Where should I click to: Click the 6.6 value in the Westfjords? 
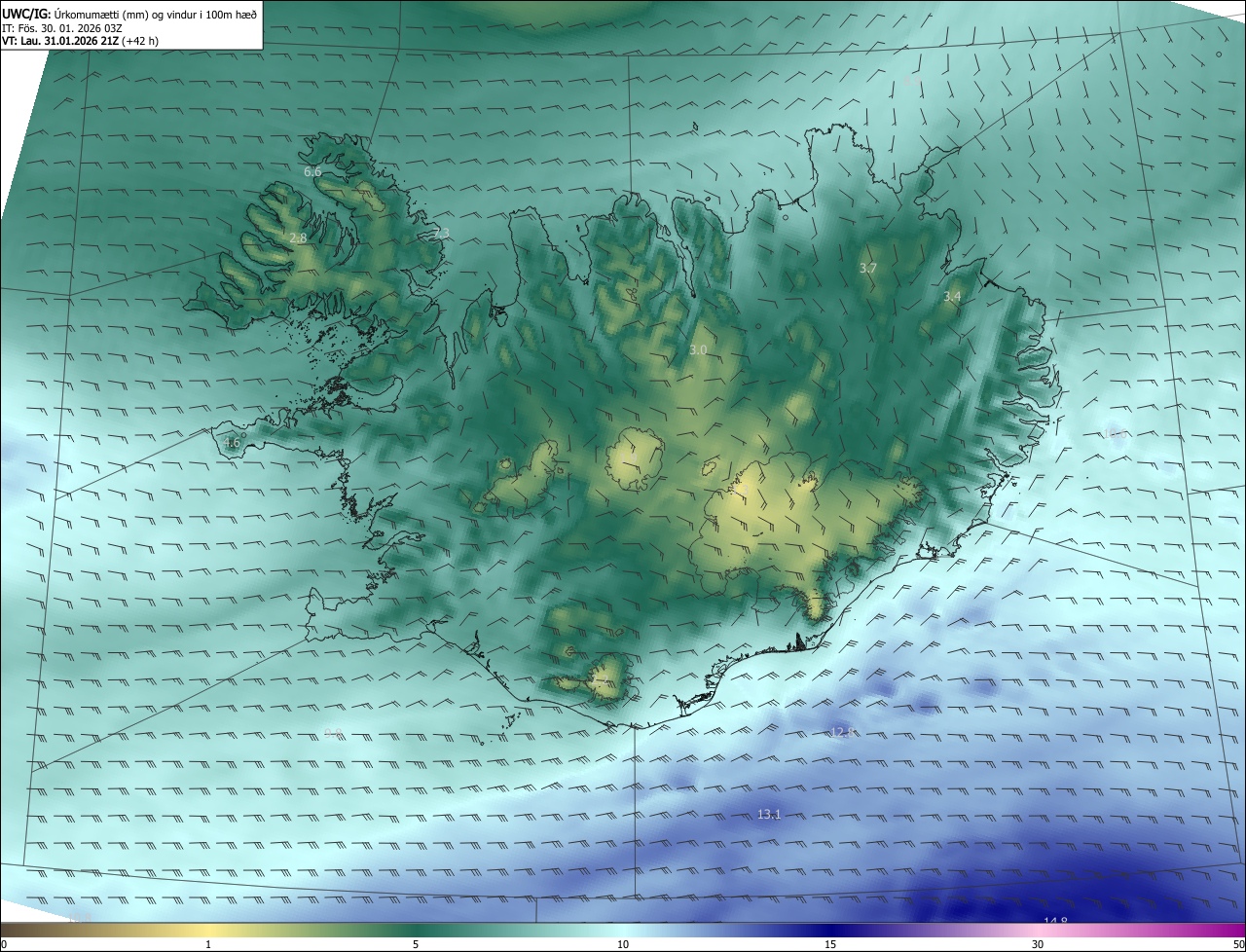click(312, 172)
